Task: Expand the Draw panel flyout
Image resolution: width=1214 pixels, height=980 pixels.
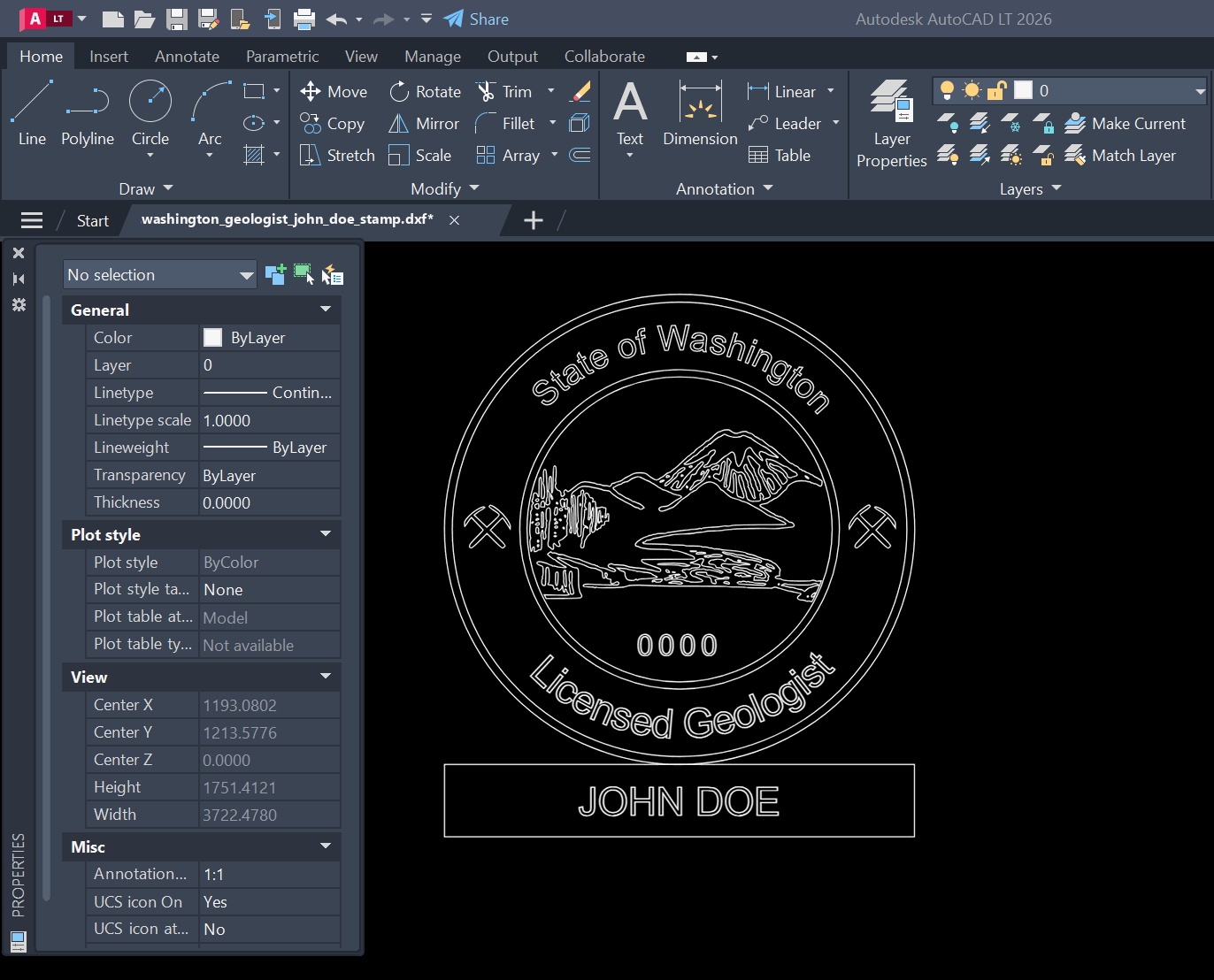Action: [x=146, y=189]
